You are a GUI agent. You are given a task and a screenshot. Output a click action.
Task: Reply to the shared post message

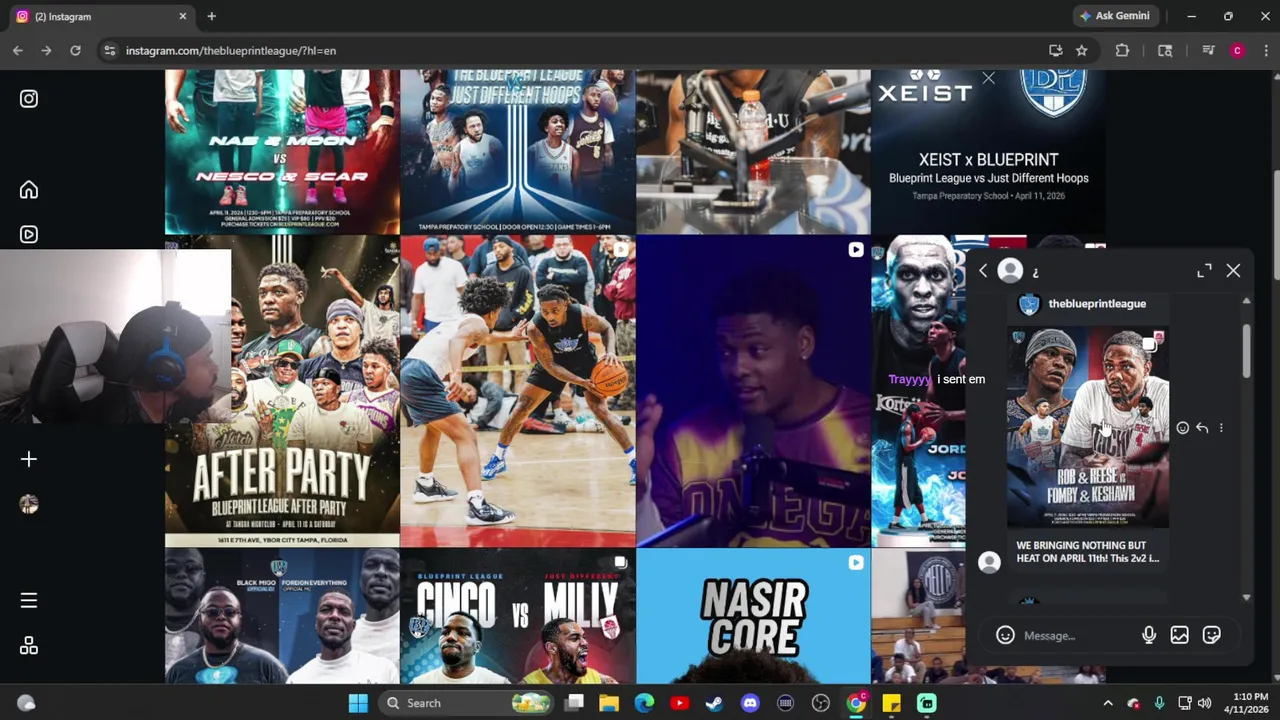pos(1202,428)
